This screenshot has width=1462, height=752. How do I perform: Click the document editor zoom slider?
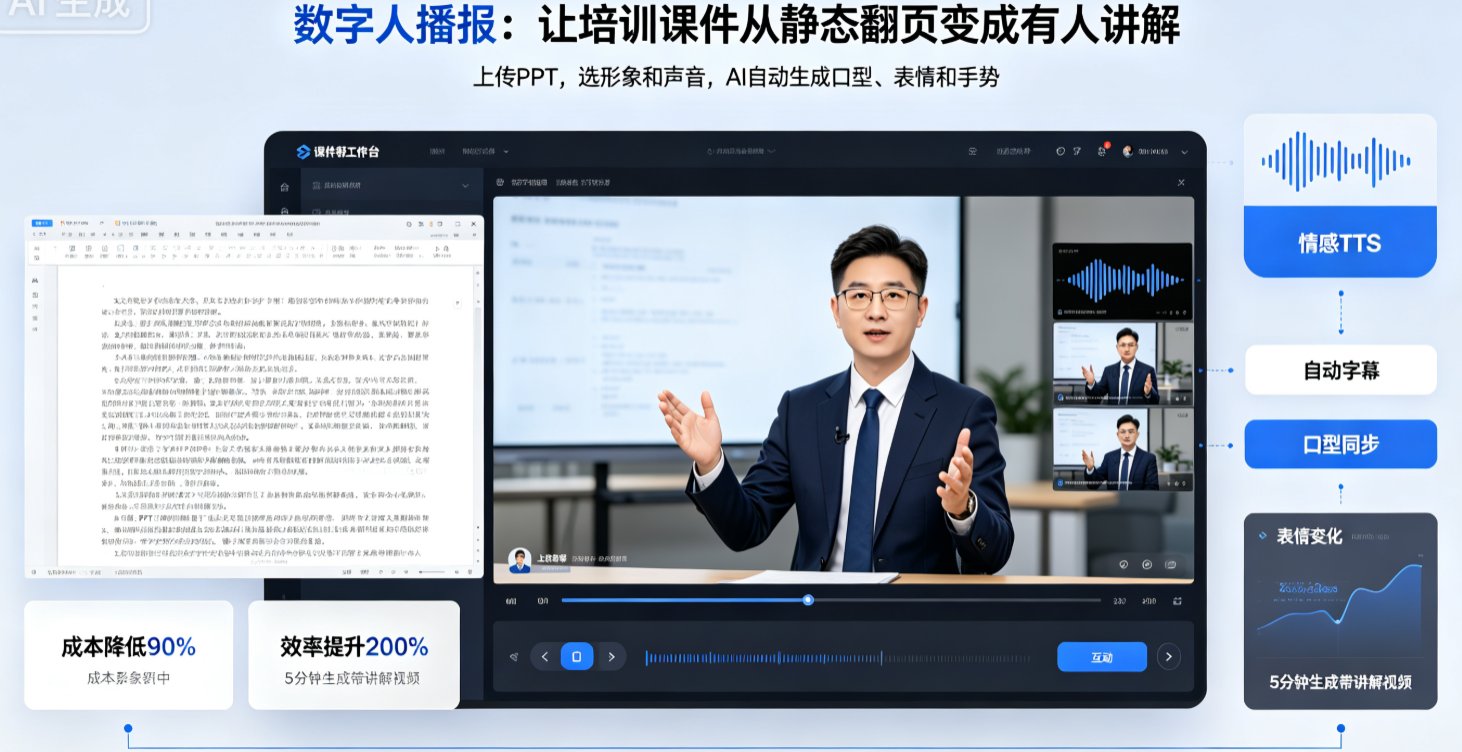click(431, 571)
